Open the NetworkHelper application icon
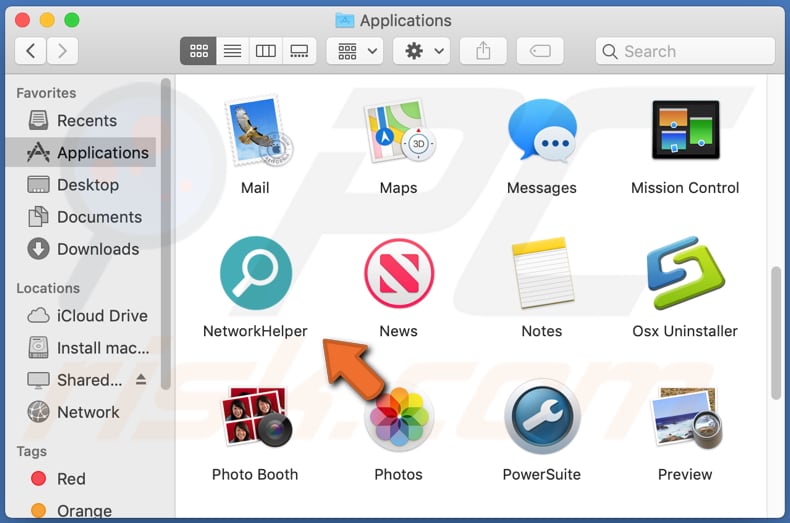The image size is (790, 523). point(255,274)
